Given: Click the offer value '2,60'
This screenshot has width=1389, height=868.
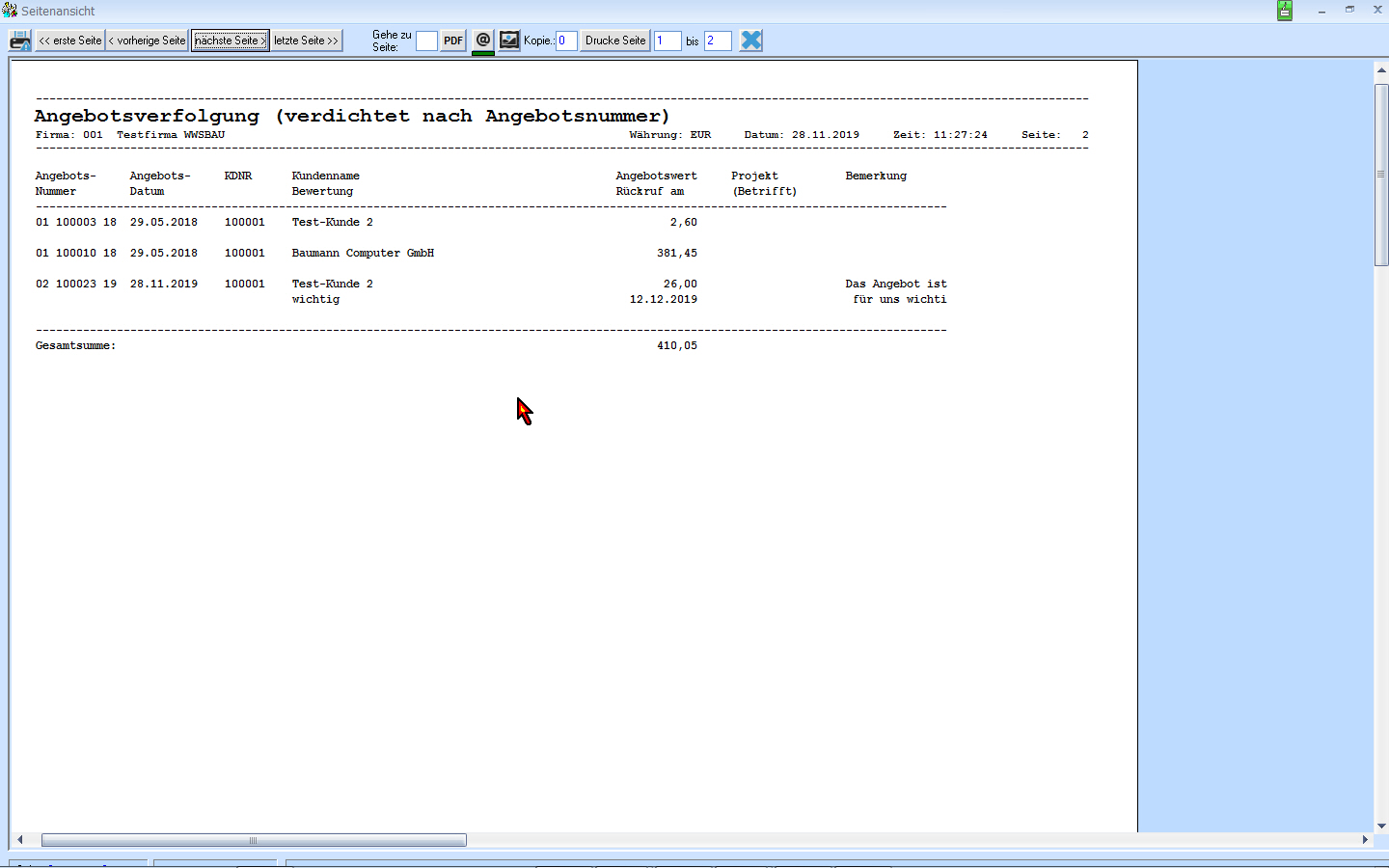Looking at the screenshot, I should point(684,222).
